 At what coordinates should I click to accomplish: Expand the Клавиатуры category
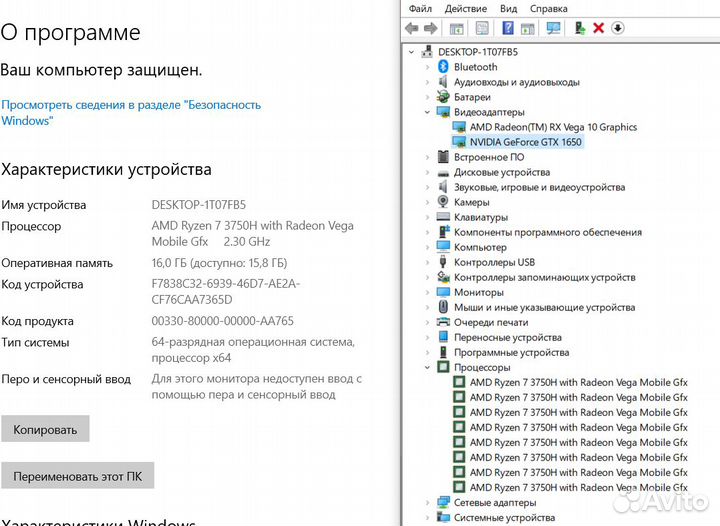[429, 217]
